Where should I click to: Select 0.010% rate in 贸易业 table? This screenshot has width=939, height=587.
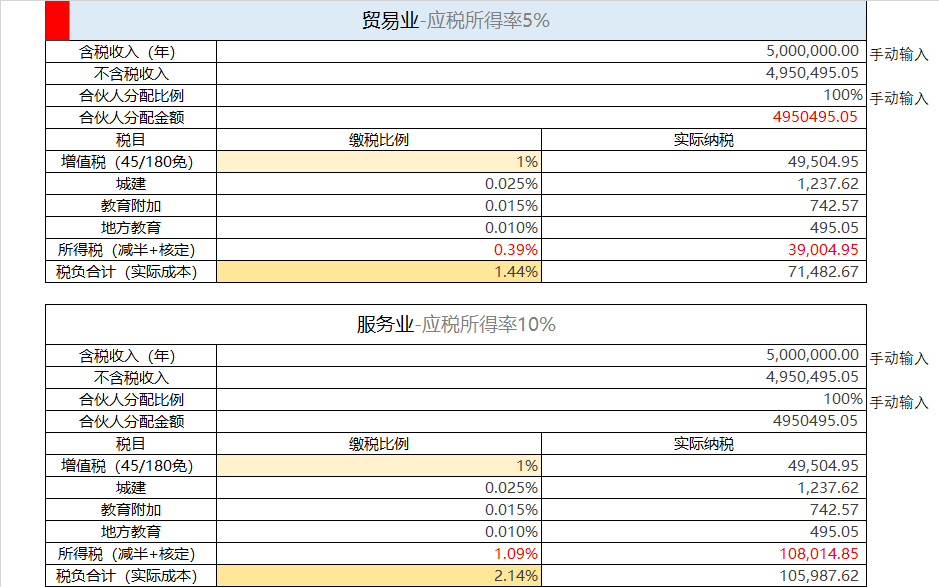(379, 228)
